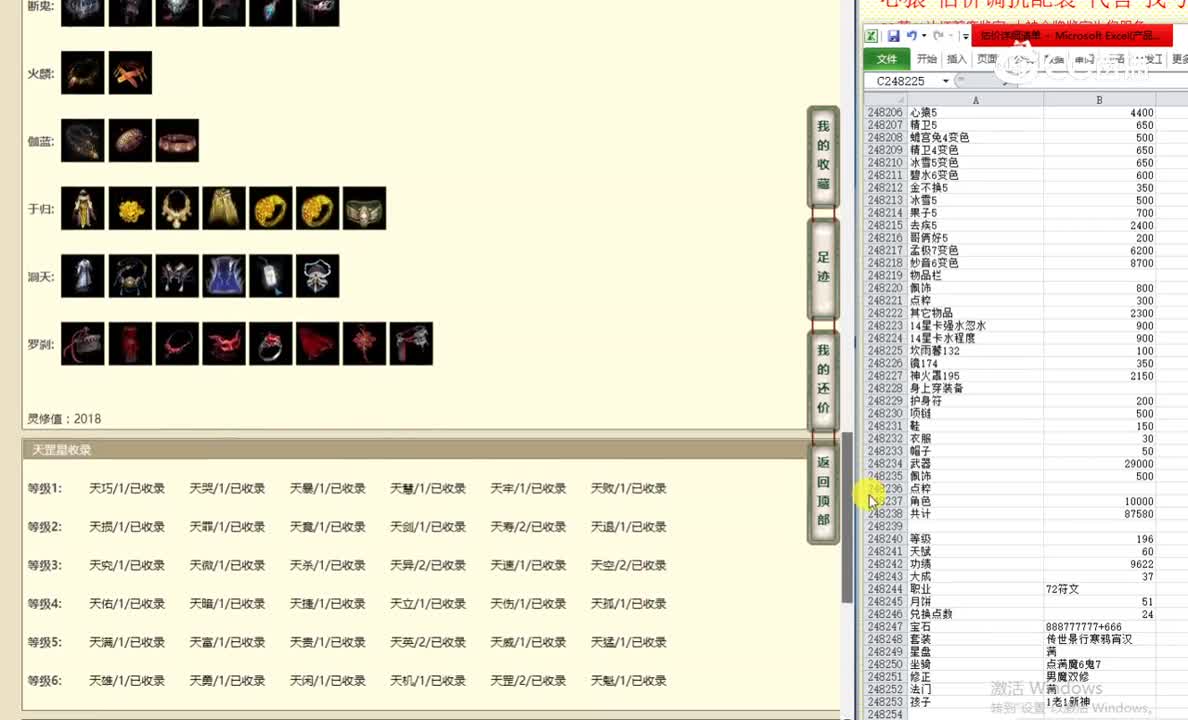1188x720 pixels.
Task: Open the 我的收藏 side button
Action: click(x=824, y=155)
